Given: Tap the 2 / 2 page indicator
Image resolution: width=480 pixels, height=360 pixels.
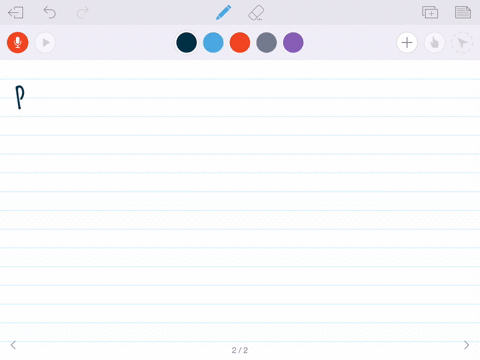Looking at the screenshot, I should click(x=240, y=350).
